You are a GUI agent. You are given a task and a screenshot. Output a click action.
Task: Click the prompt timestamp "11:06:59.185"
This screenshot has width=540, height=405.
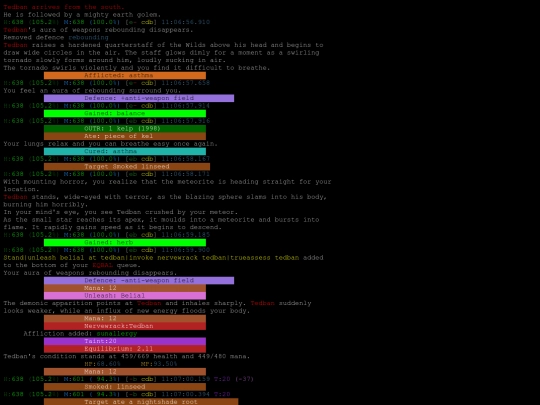pyautogui.click(x=185, y=235)
